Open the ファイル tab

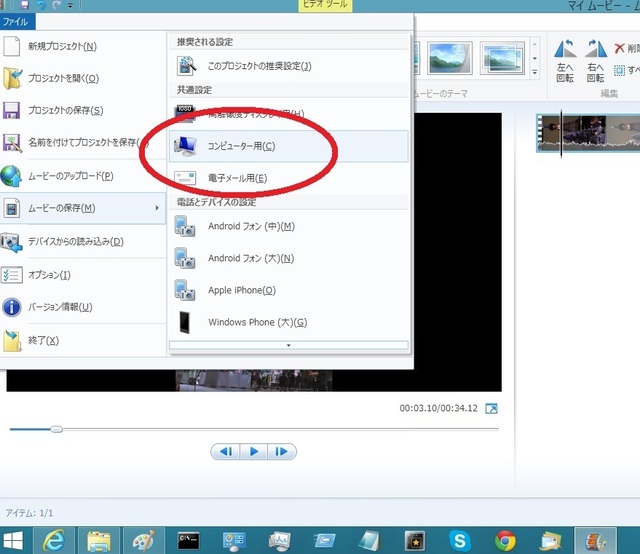pyautogui.click(x=17, y=22)
